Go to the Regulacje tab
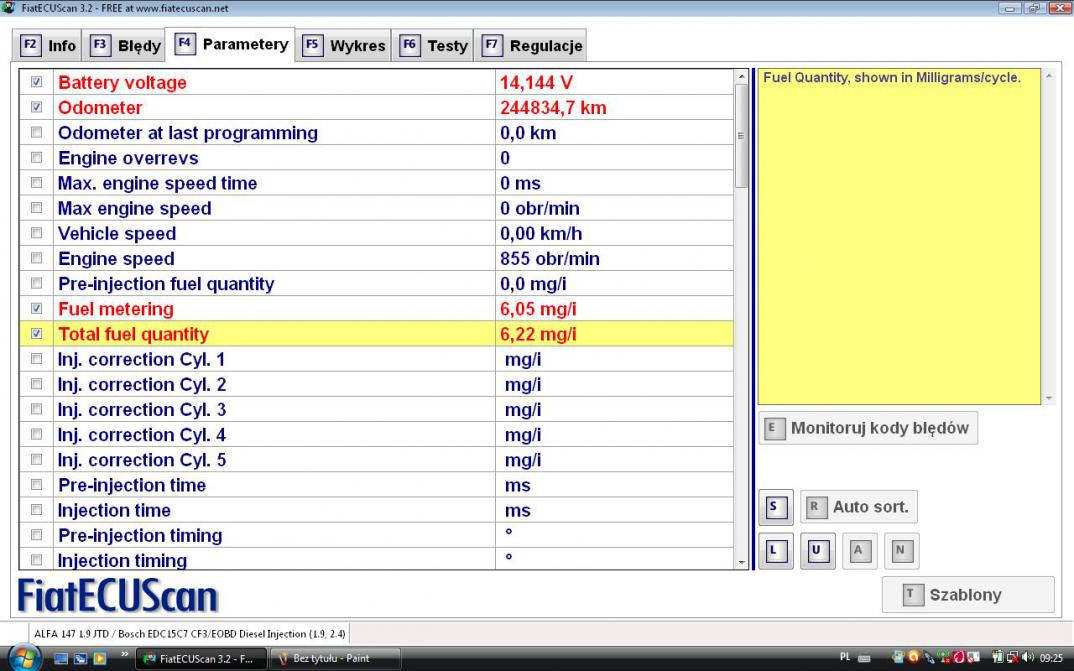Screen dimensions: 1074x671 click(533, 46)
